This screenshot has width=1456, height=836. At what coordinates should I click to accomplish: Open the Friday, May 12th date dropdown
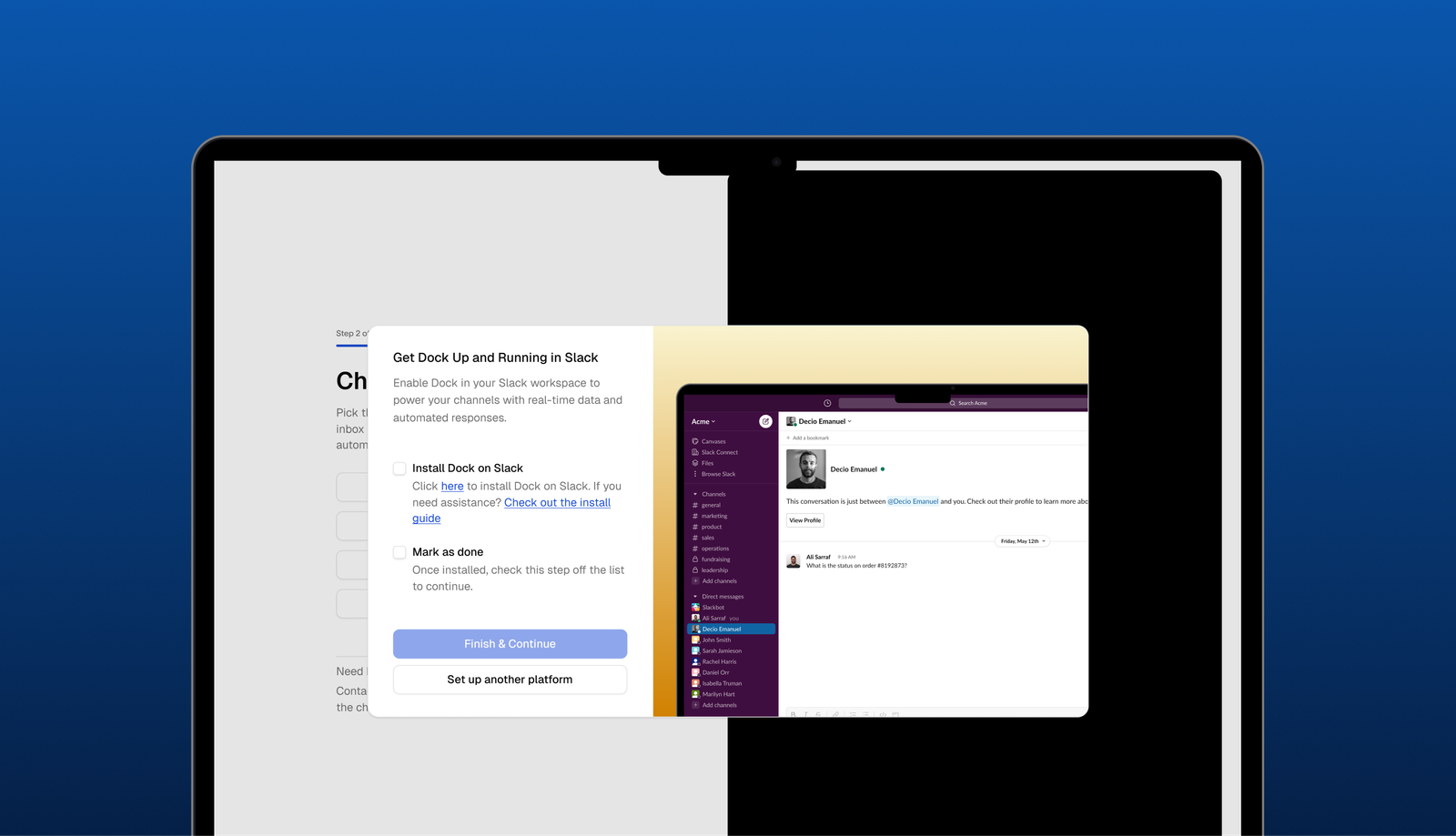point(1023,541)
